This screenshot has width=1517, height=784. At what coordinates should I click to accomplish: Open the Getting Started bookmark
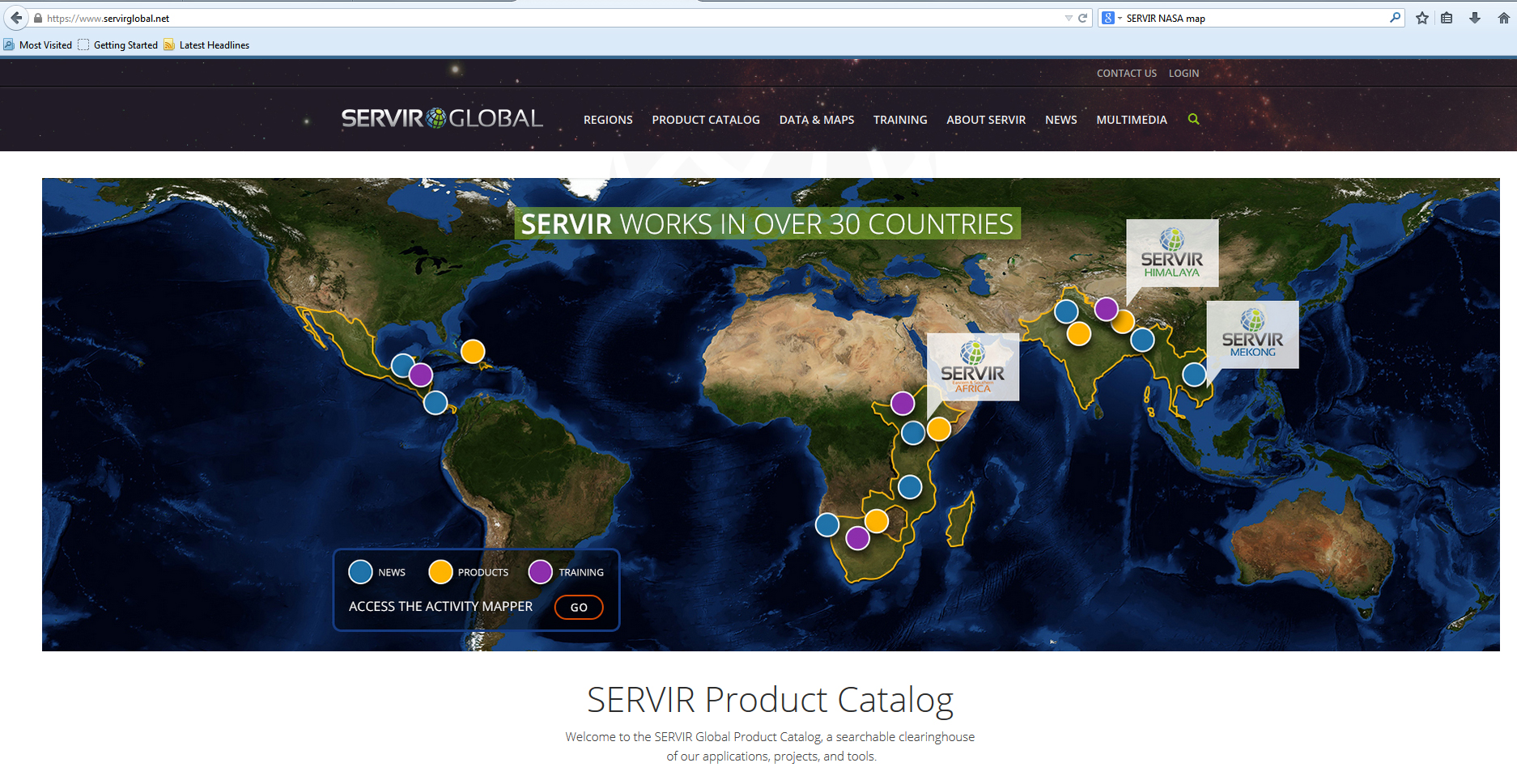[x=118, y=45]
